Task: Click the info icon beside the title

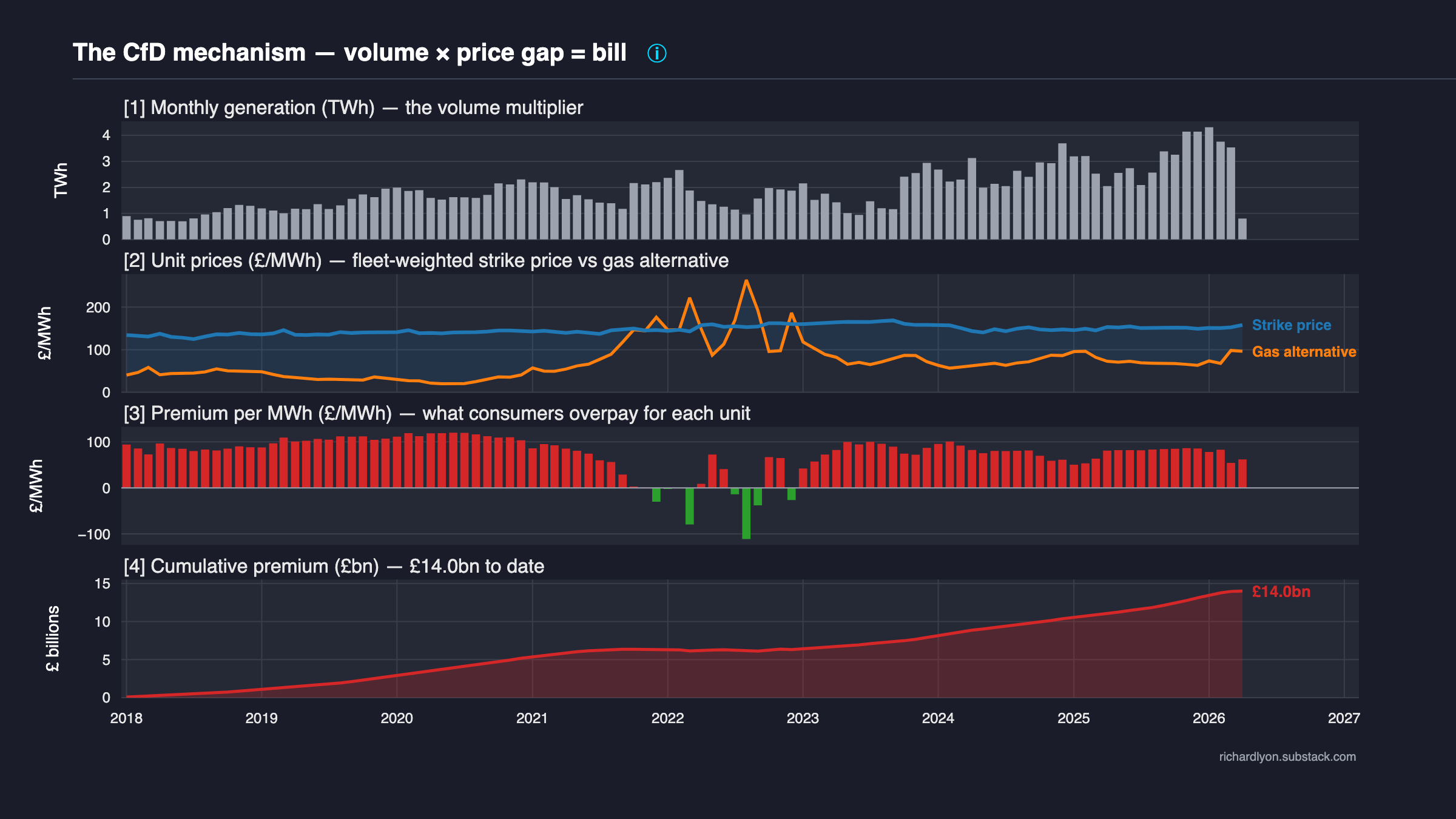Action: tap(656, 53)
